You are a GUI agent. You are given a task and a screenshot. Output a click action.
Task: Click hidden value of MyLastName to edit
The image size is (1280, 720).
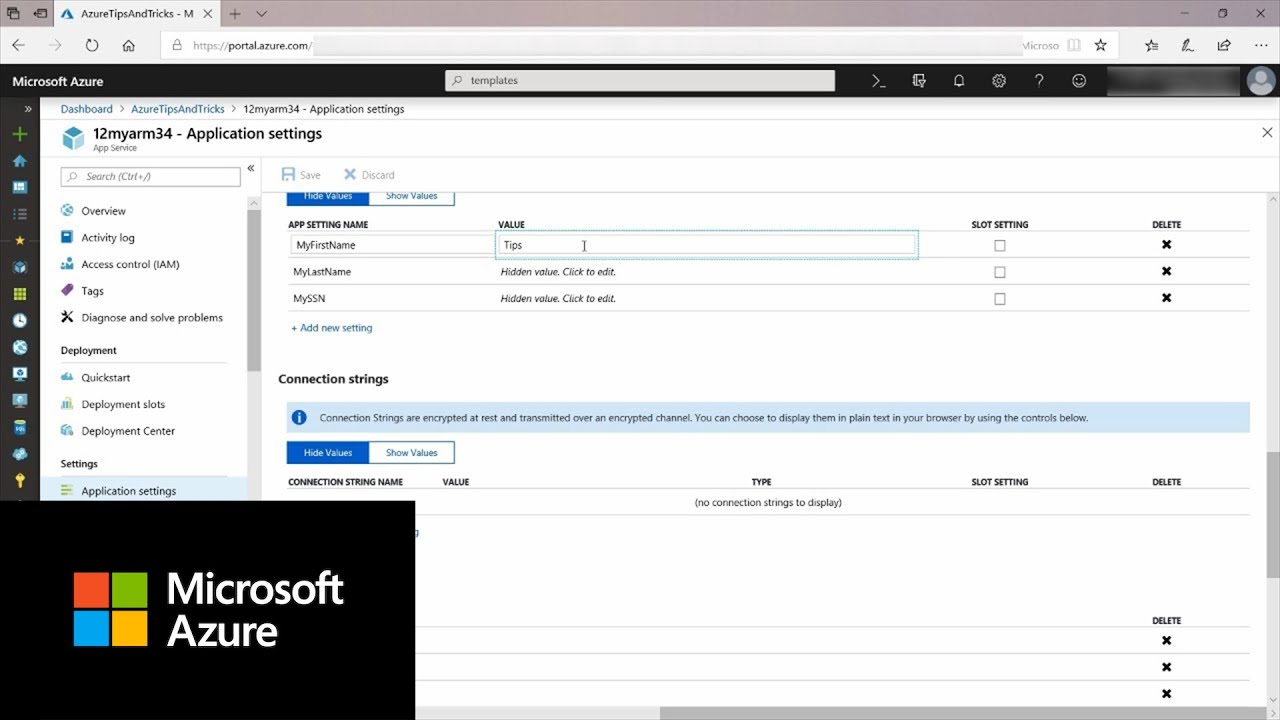coord(558,272)
